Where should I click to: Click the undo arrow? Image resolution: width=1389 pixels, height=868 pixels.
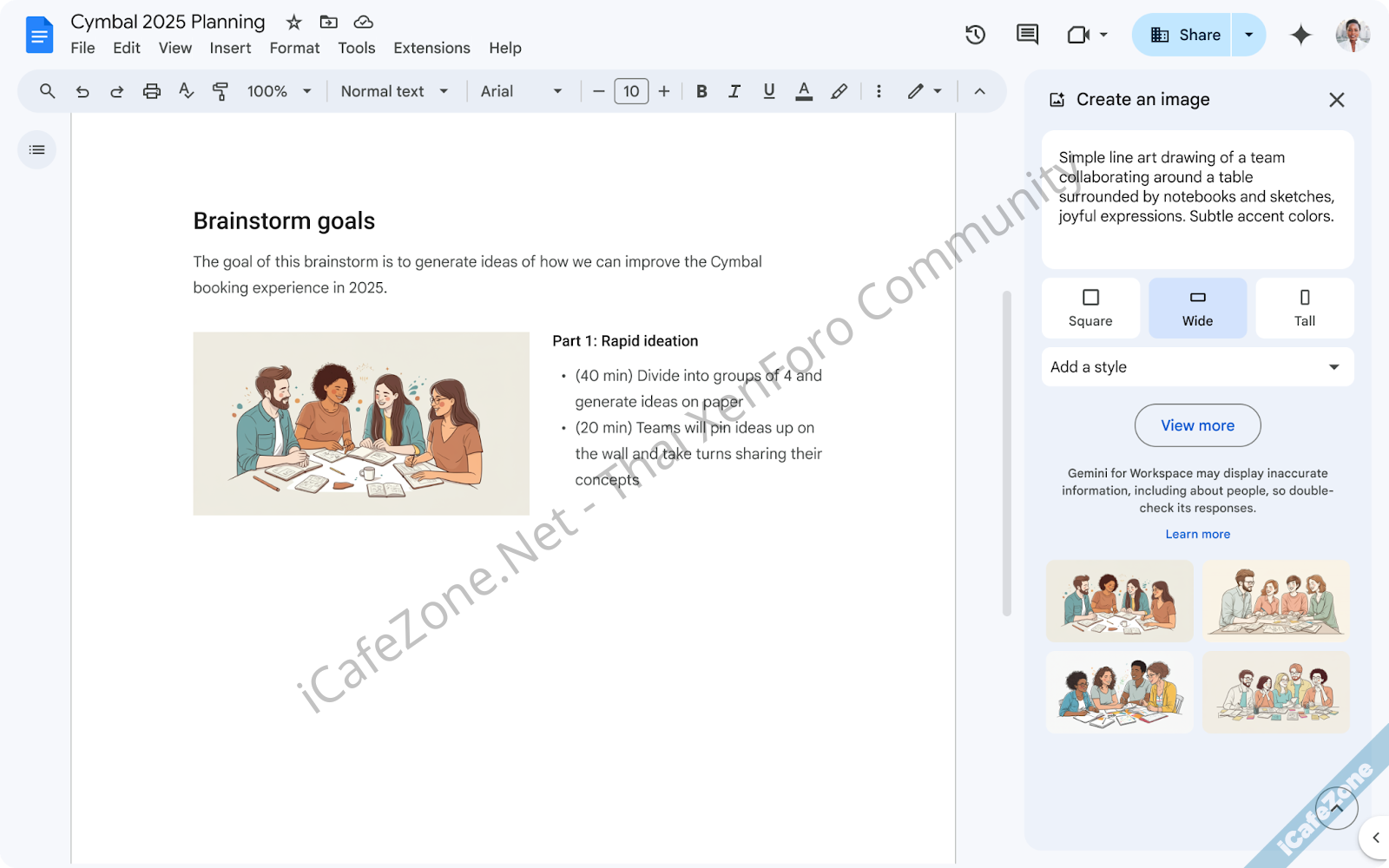(x=82, y=91)
